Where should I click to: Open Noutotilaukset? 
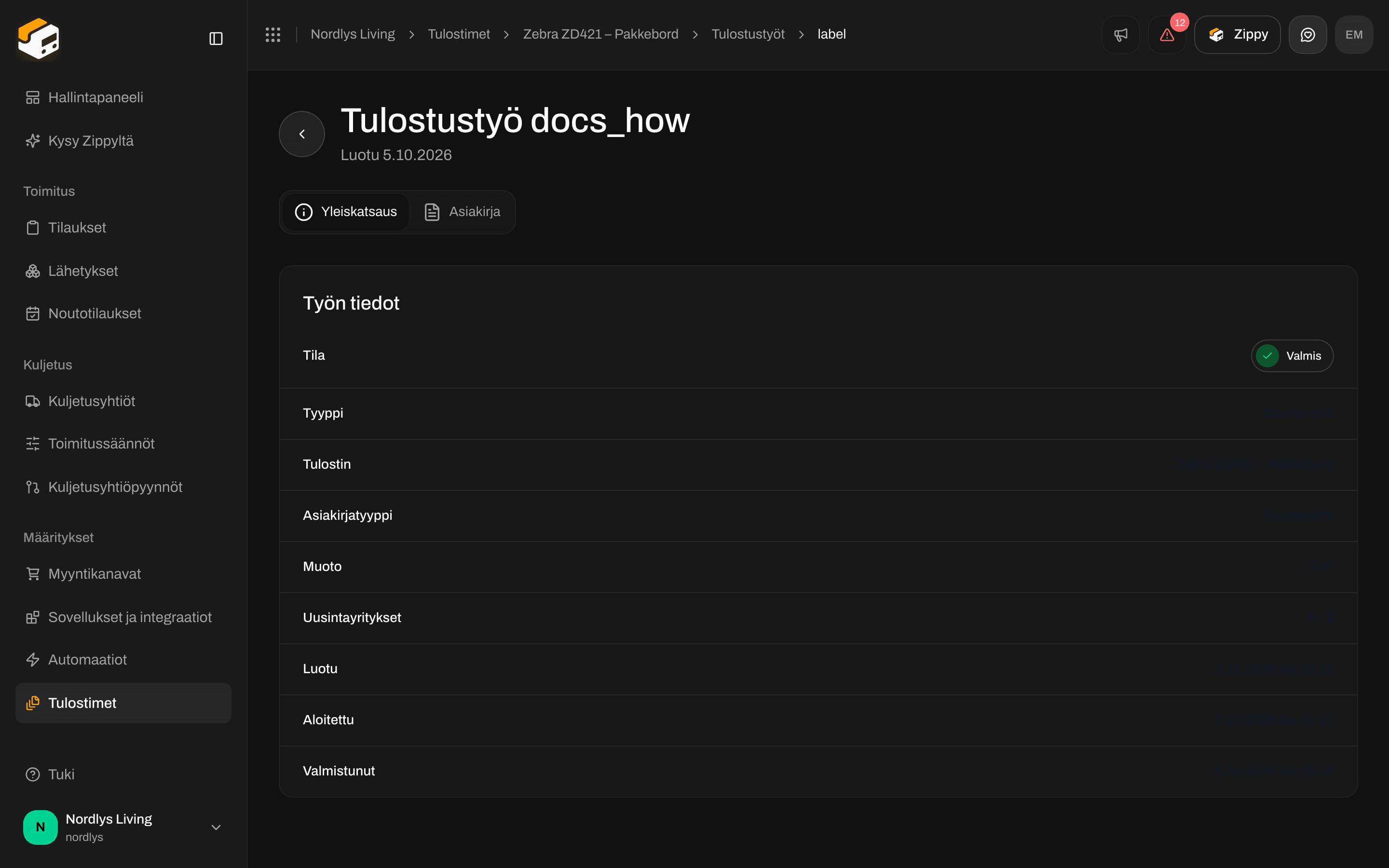(123, 313)
